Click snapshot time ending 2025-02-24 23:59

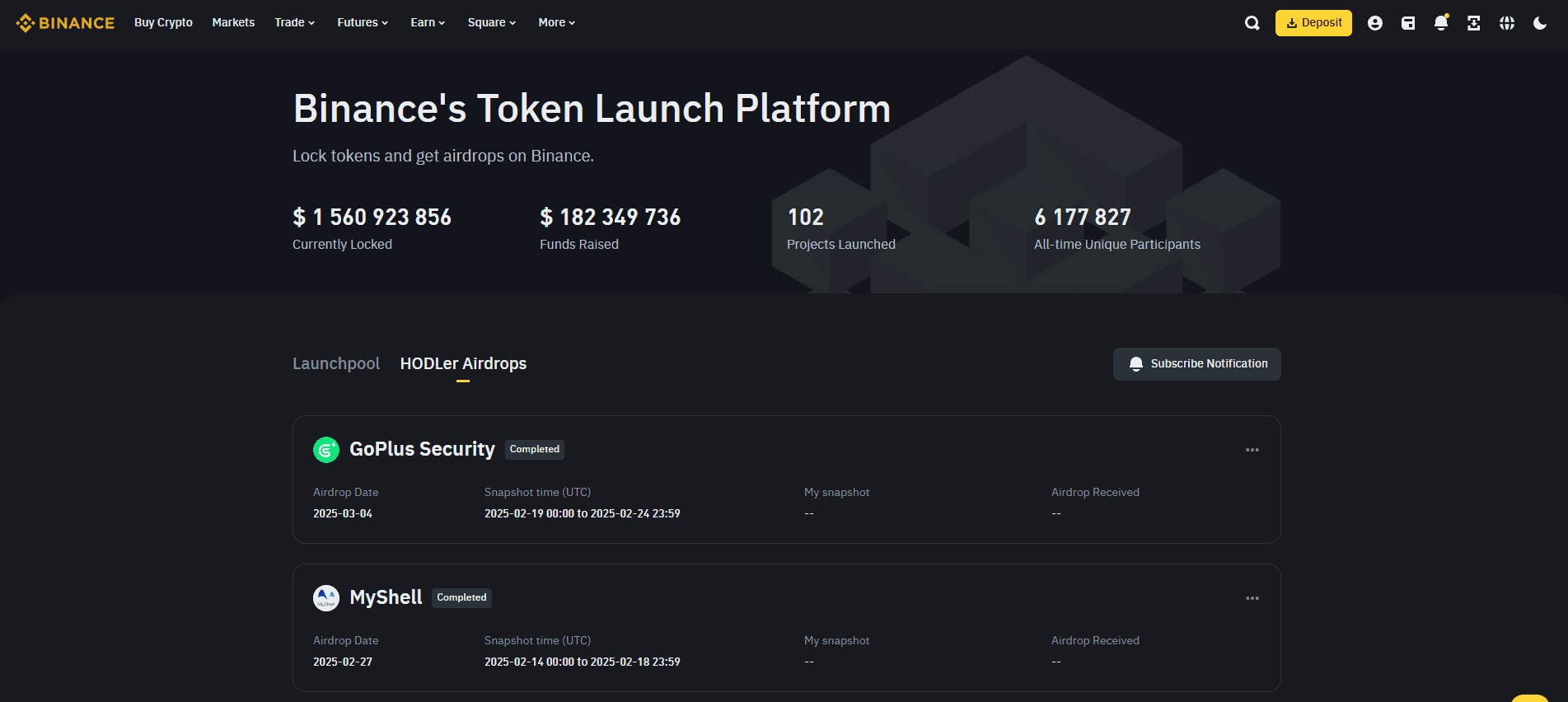point(583,513)
